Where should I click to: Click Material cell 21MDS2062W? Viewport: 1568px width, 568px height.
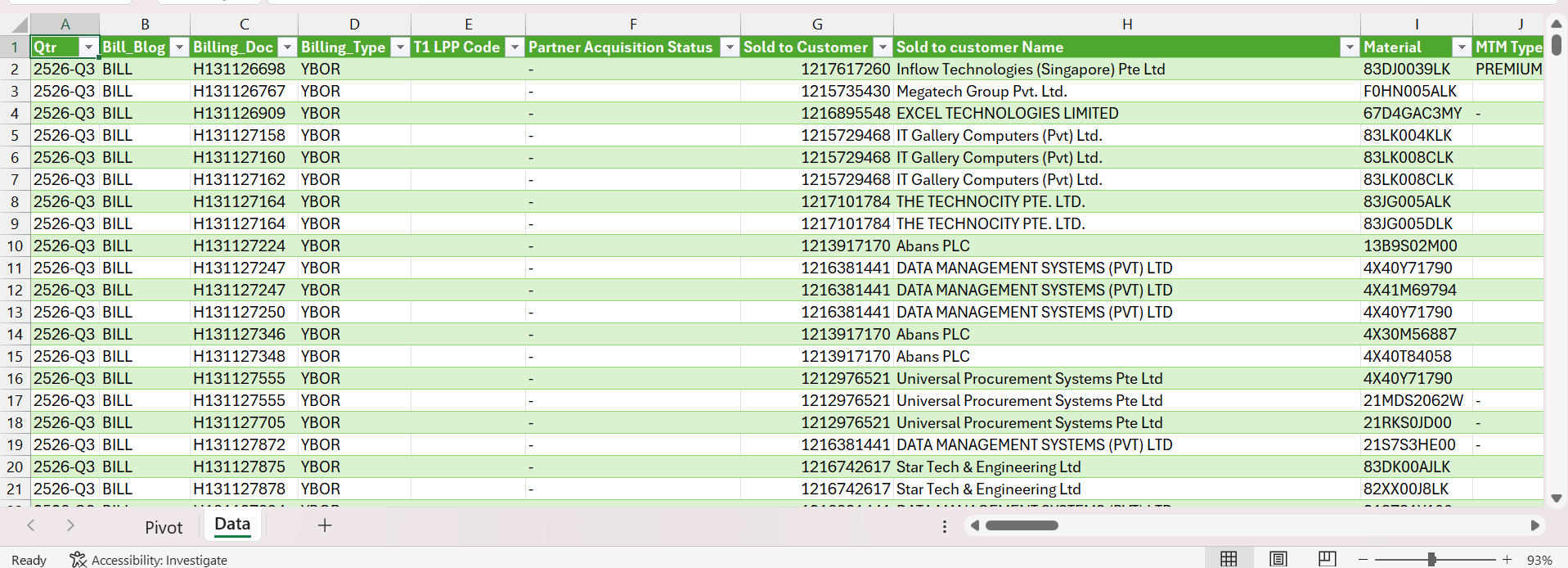[x=1417, y=401]
